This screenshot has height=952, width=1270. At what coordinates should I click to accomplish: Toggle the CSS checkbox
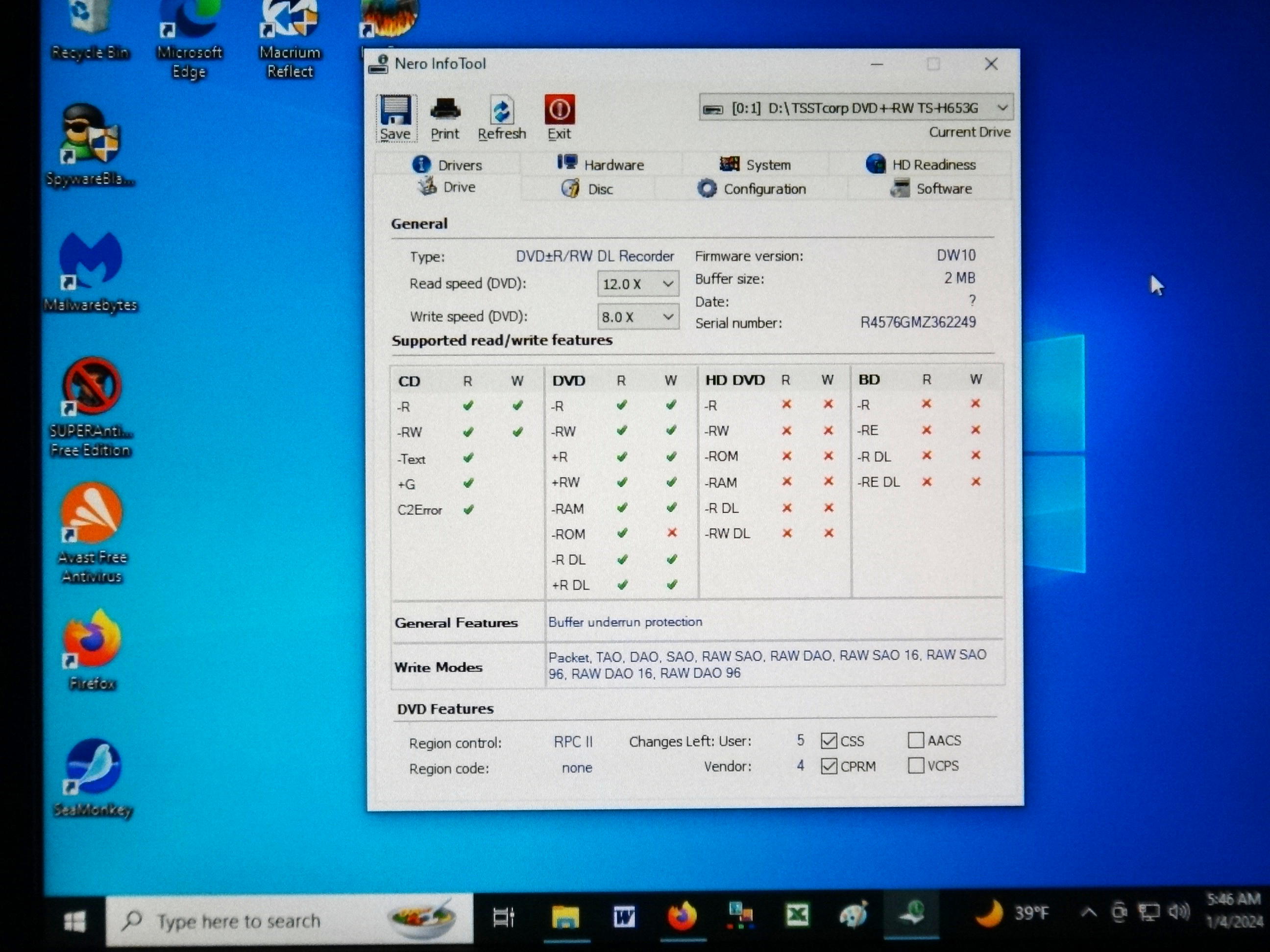(x=829, y=741)
